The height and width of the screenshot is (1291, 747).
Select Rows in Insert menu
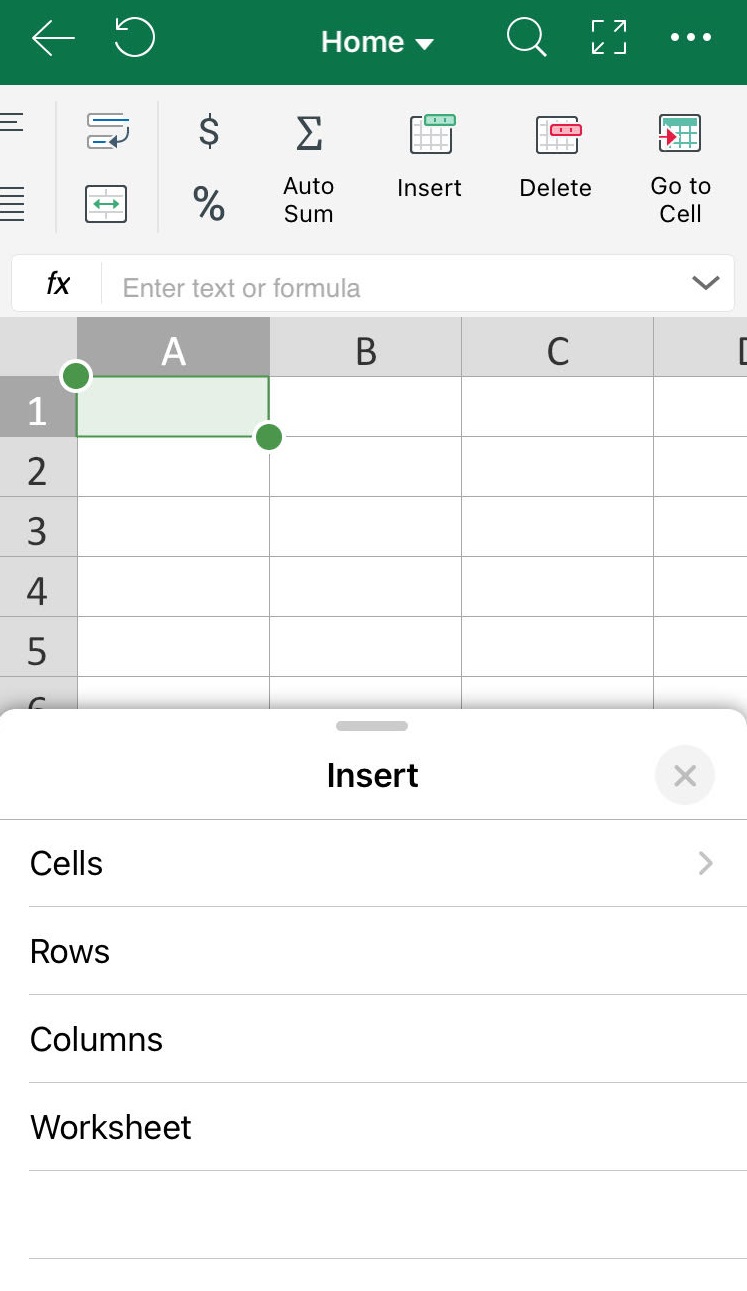373,951
